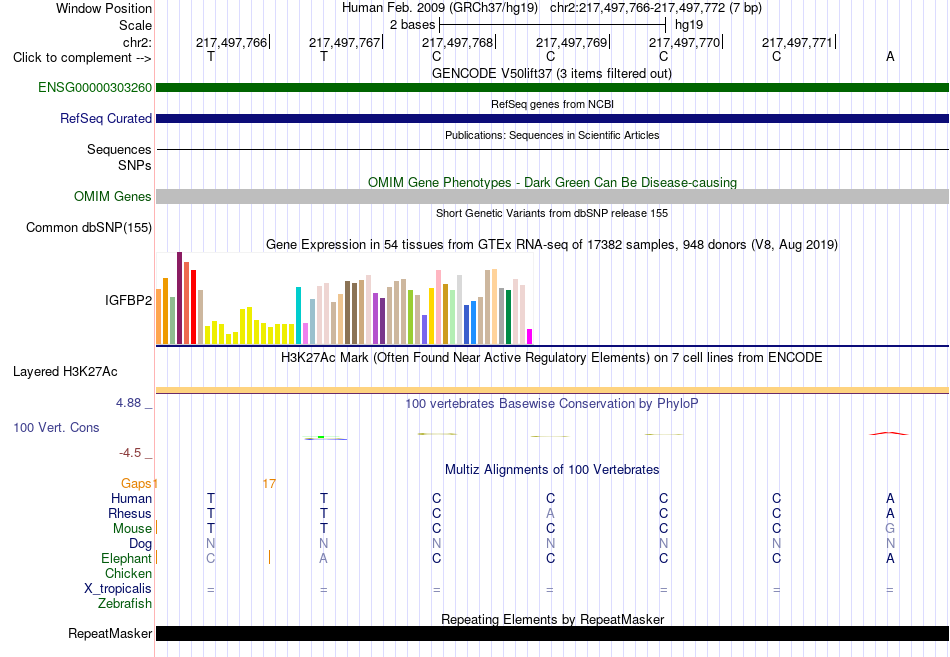Click the Zebrafish species label

[125, 604]
